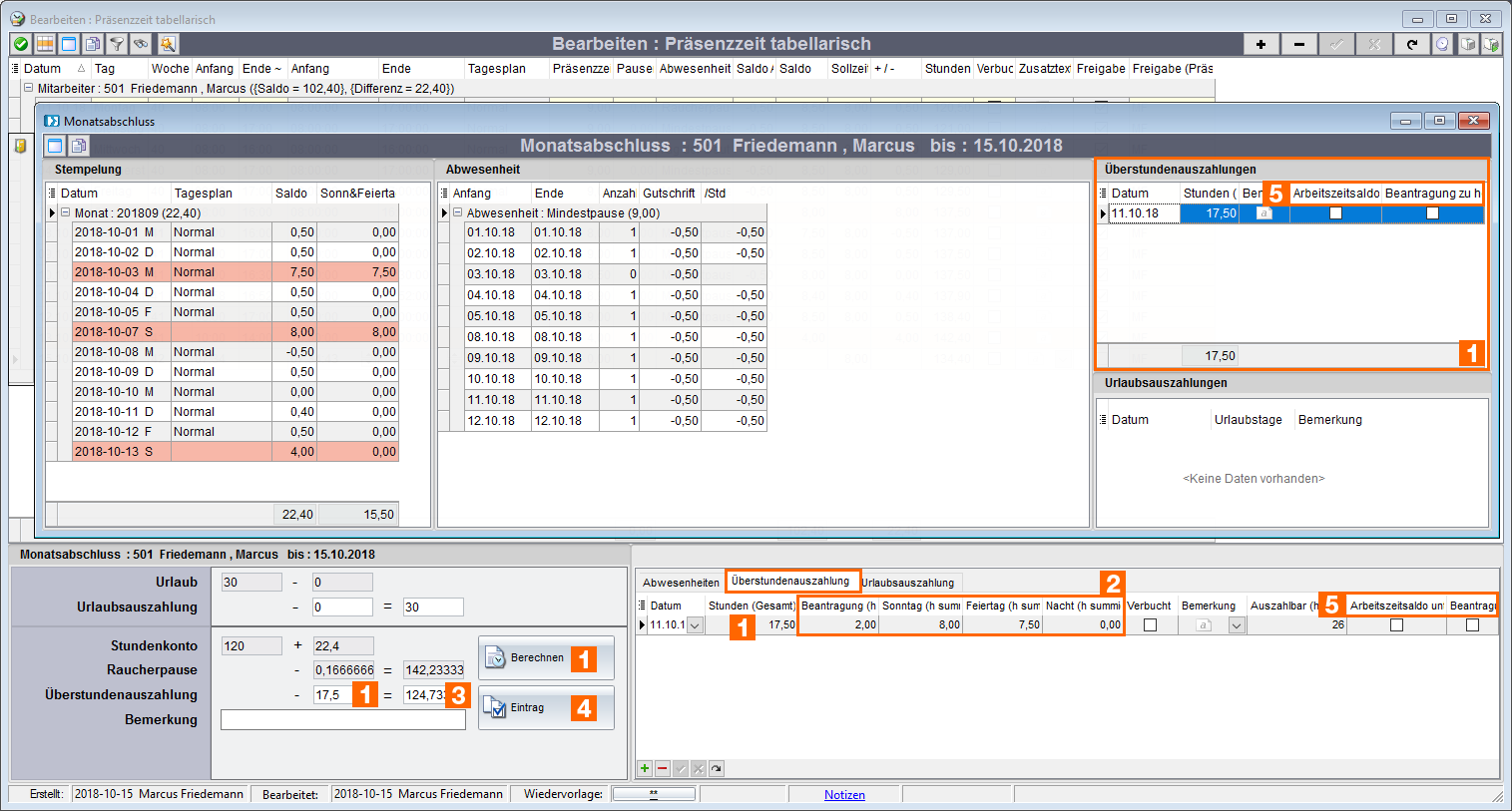Collapse the Abwesenheit Mindestpause group
1512x811 pixels.
point(458,212)
